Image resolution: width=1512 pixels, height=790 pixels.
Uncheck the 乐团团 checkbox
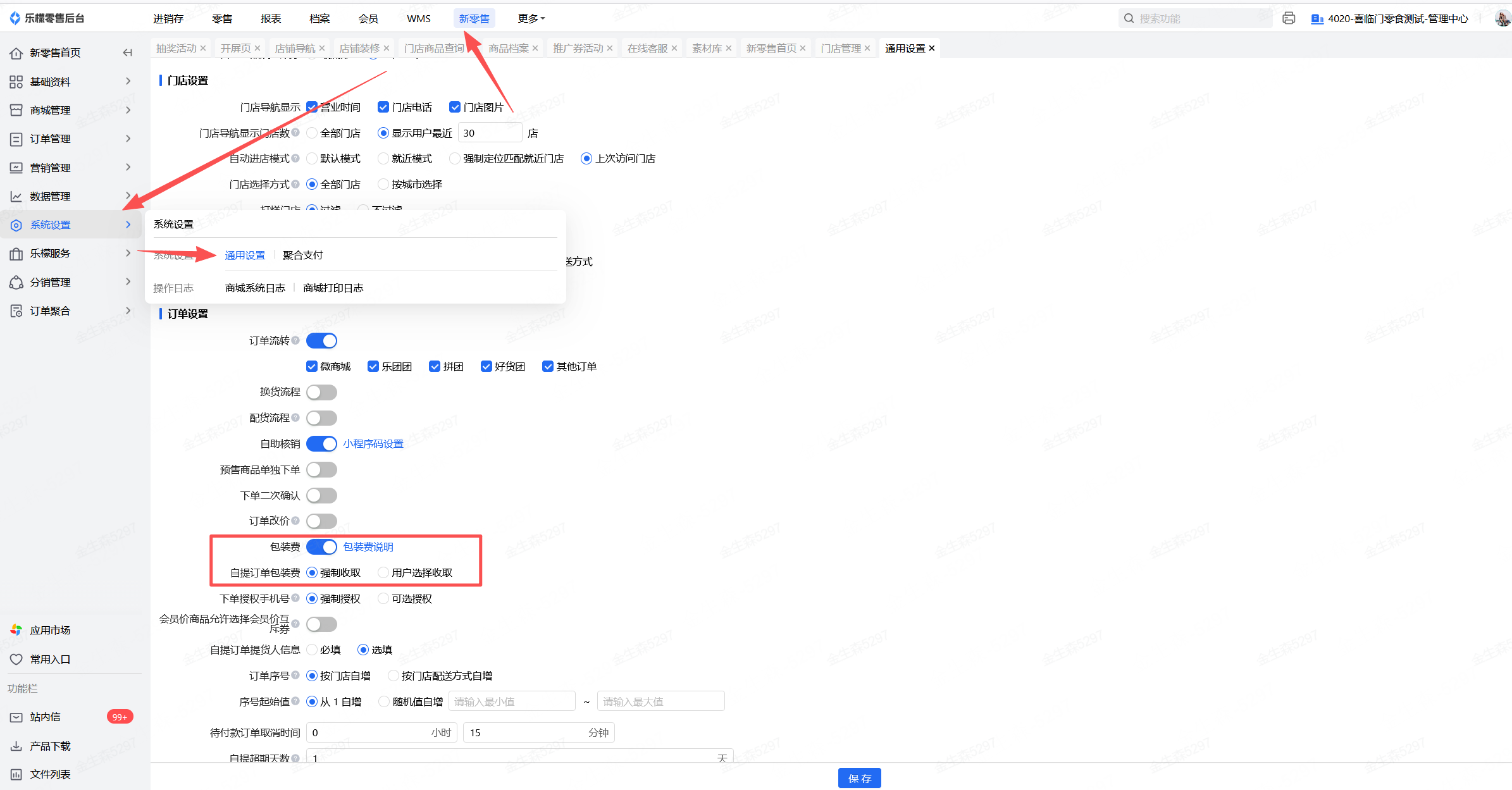373,366
